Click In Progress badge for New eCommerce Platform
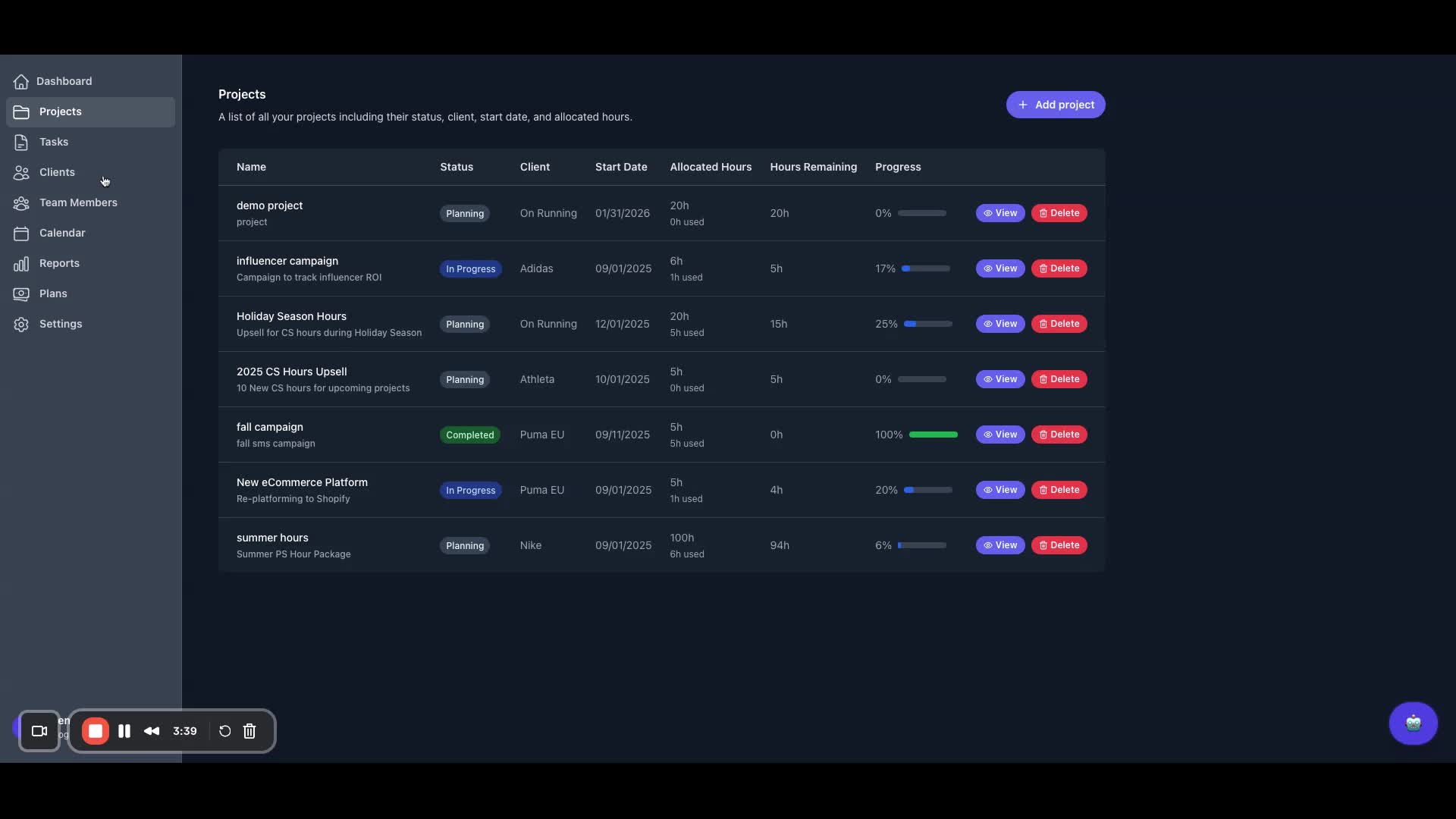This screenshot has height=819, width=1456. pos(470,490)
